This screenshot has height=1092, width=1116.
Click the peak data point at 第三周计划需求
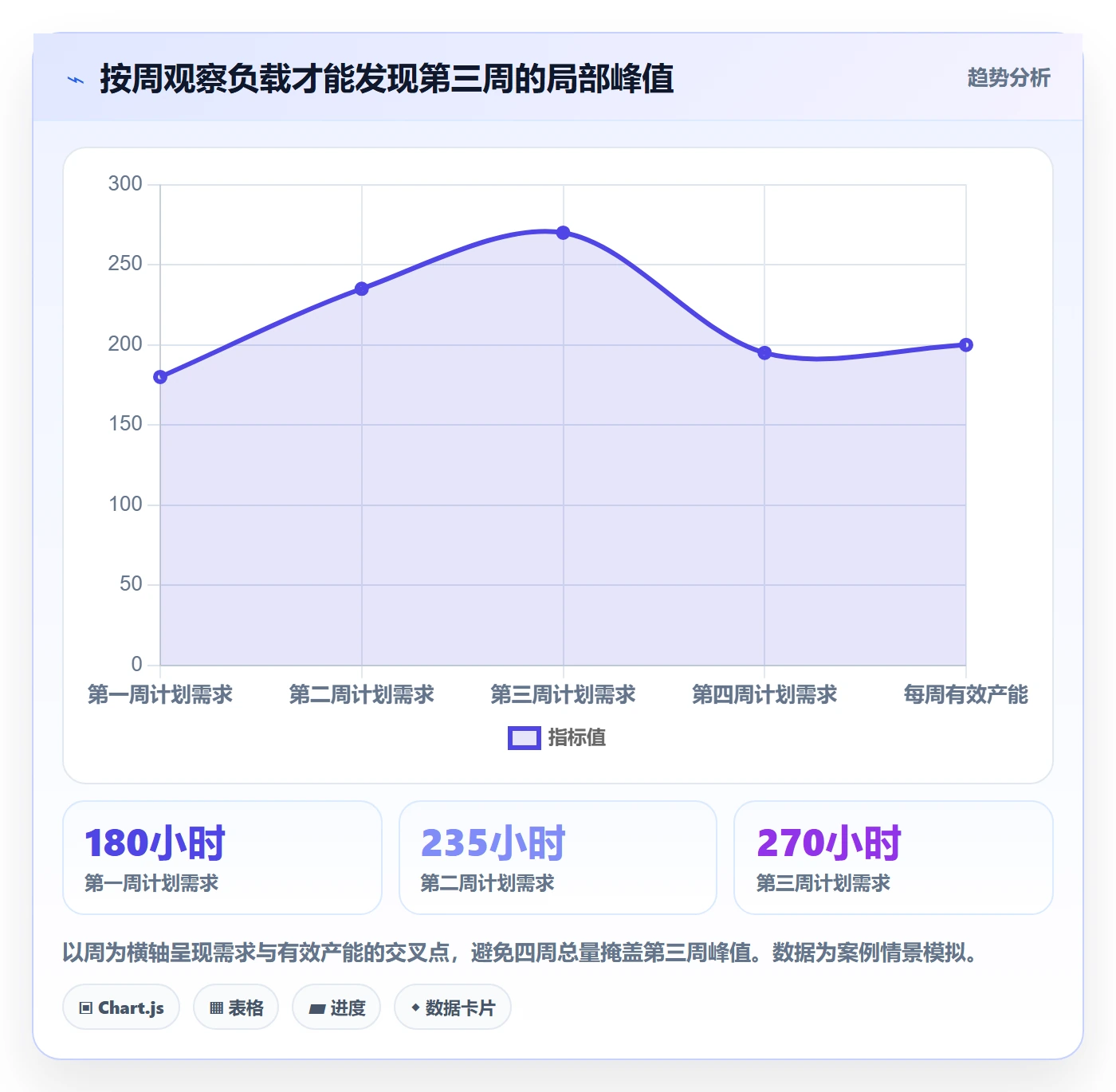click(x=563, y=233)
